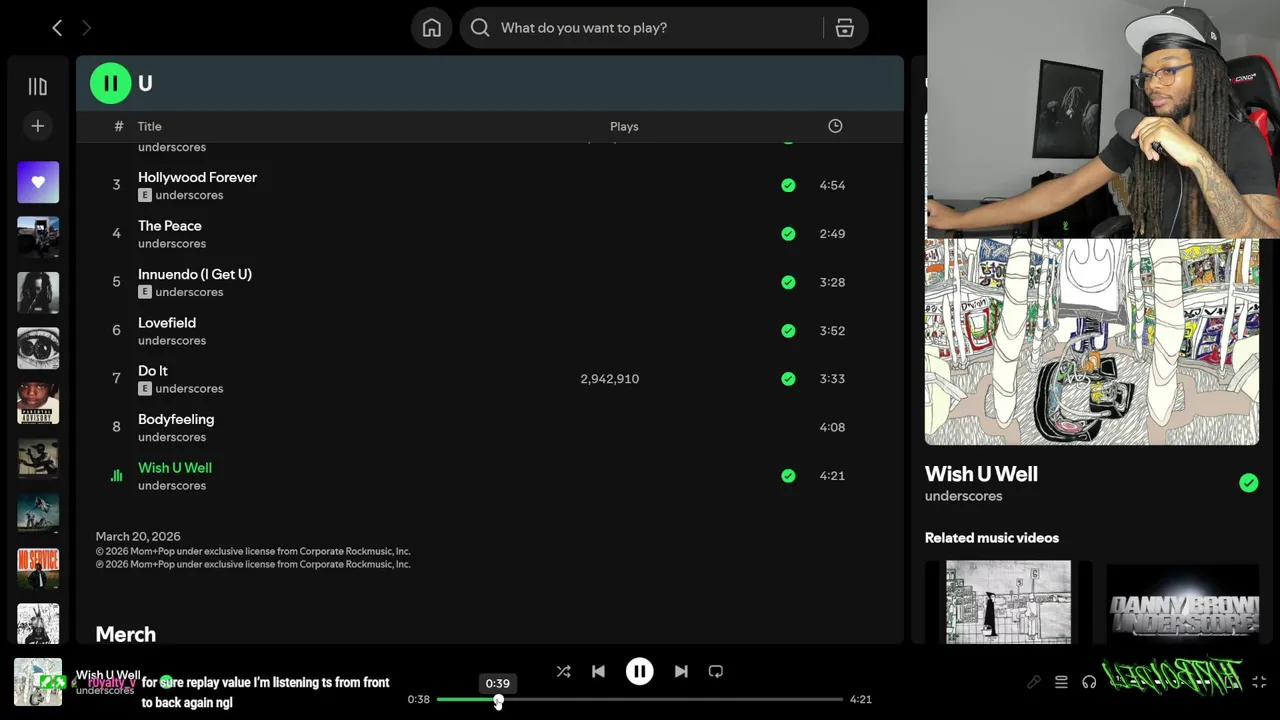This screenshot has height=720, width=1280.
Task: Open the Wish U Well album artwork
Action: (x=1092, y=341)
